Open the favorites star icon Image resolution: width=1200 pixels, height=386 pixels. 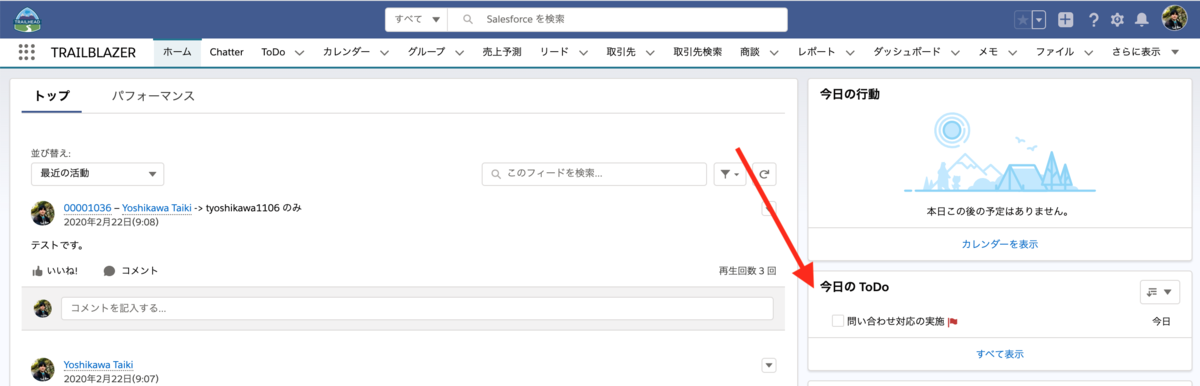tap(1023, 19)
